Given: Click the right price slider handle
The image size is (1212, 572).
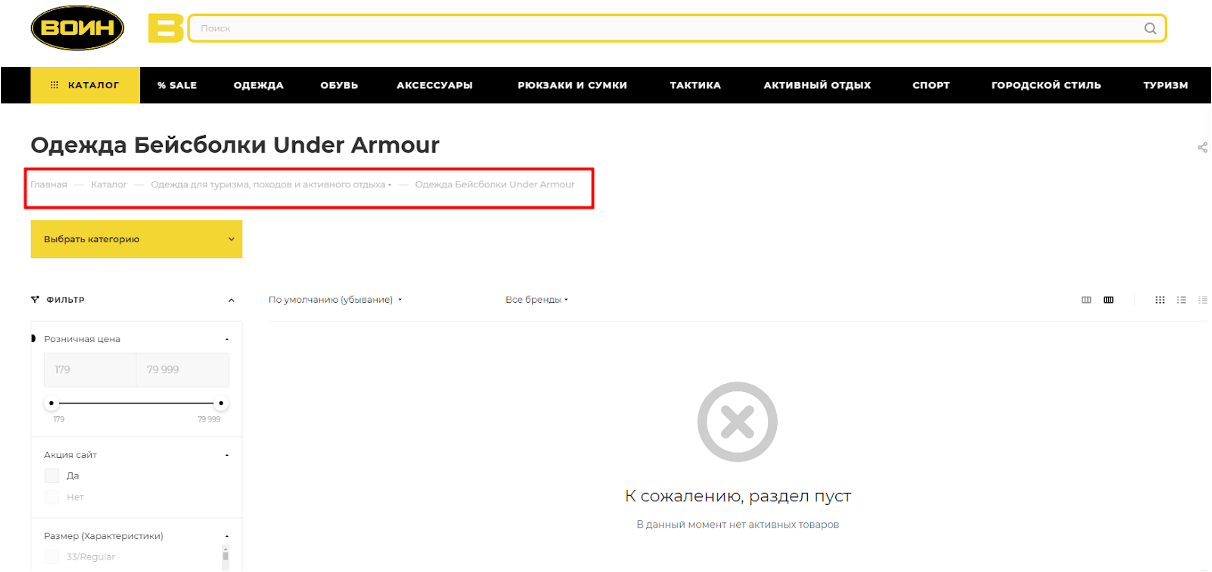Looking at the screenshot, I should (x=221, y=404).
